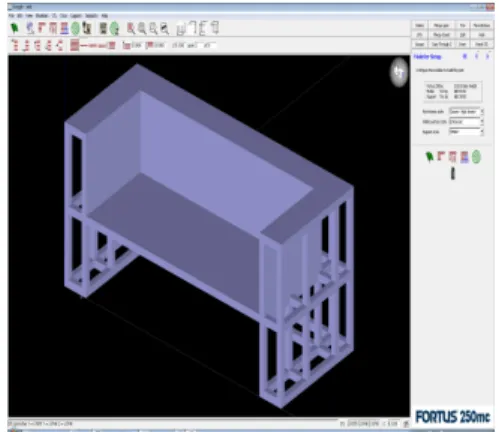
Task: Click the first magnifier zoom icon in toolbar
Action: click(131, 29)
